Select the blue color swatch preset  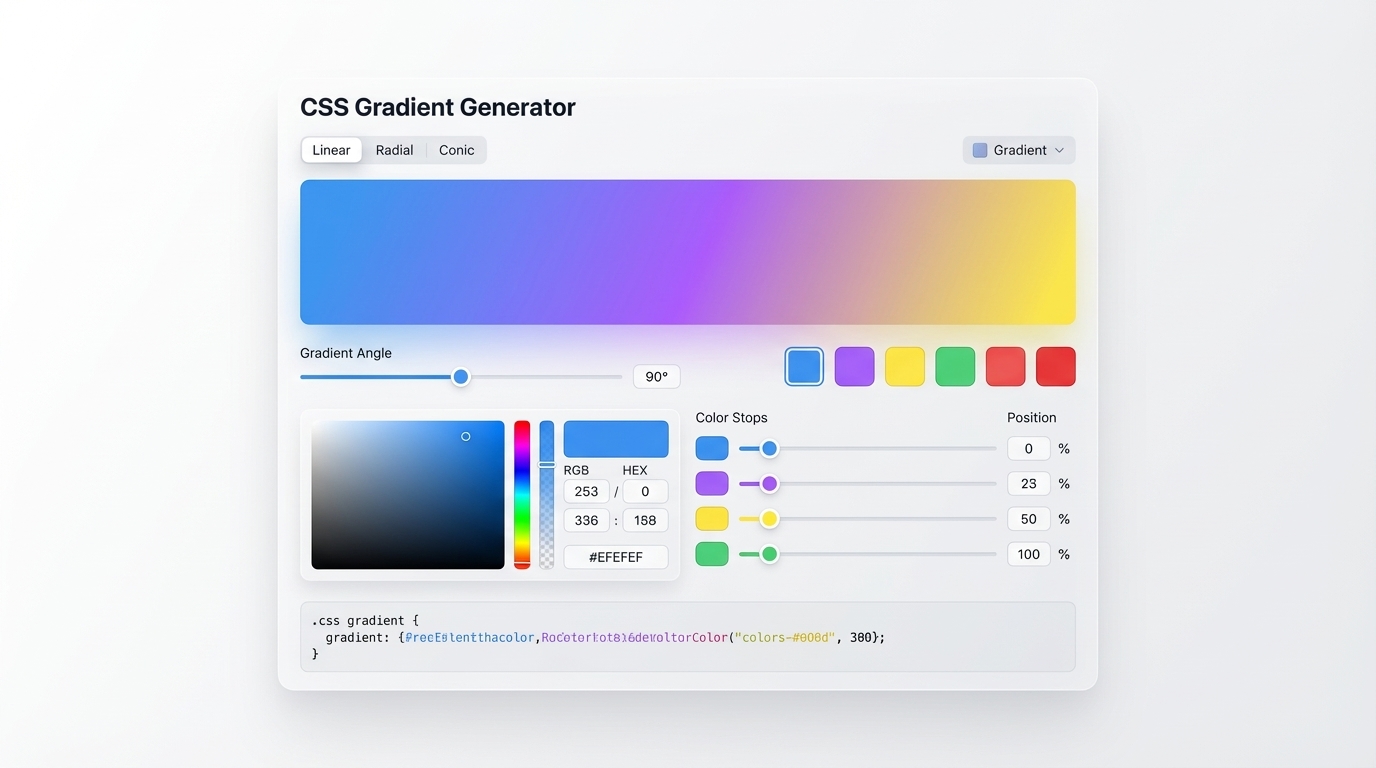point(804,366)
